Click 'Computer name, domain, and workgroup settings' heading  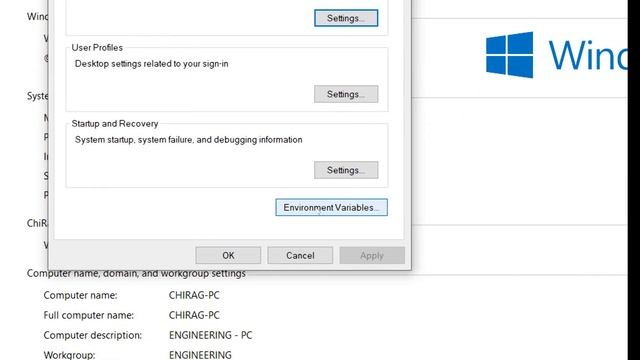click(136, 273)
